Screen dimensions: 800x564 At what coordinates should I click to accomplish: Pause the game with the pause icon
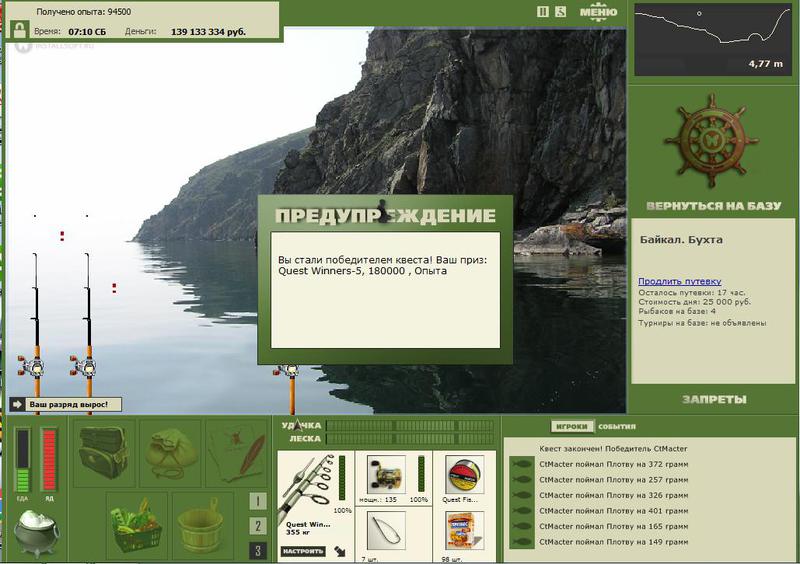click(543, 11)
